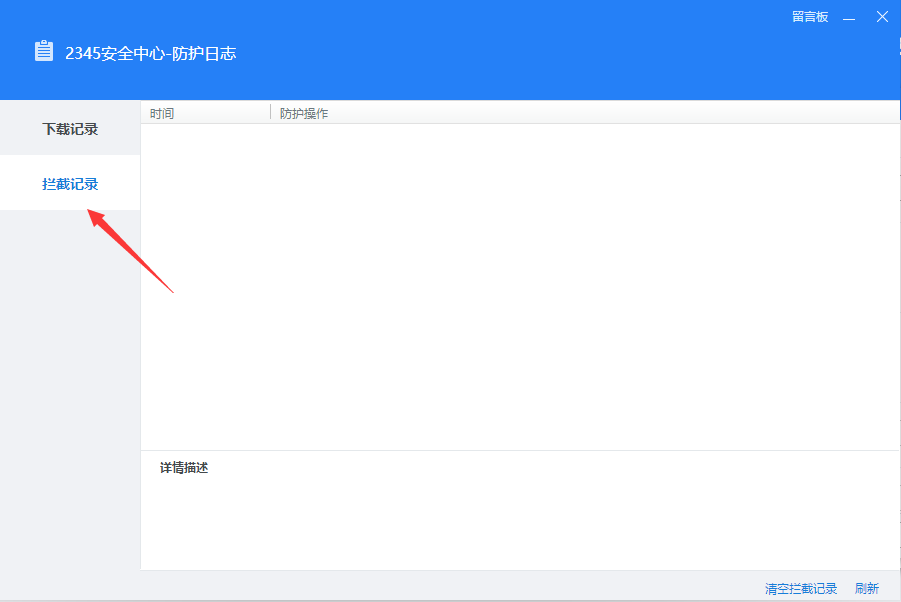Click the blue title bar area
901x602 pixels.
click(x=500, y=50)
